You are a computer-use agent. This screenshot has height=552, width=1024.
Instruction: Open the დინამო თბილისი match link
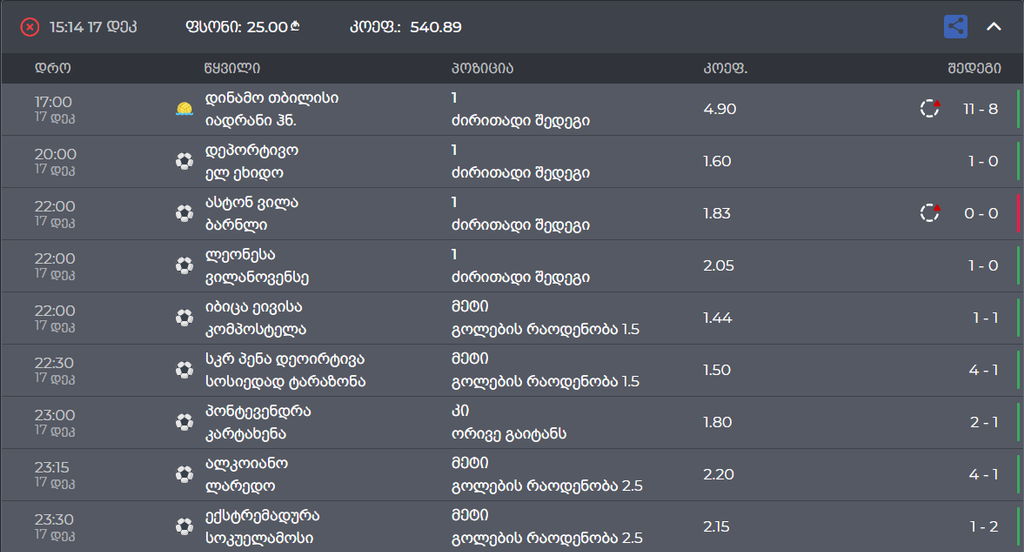pyautogui.click(x=271, y=98)
